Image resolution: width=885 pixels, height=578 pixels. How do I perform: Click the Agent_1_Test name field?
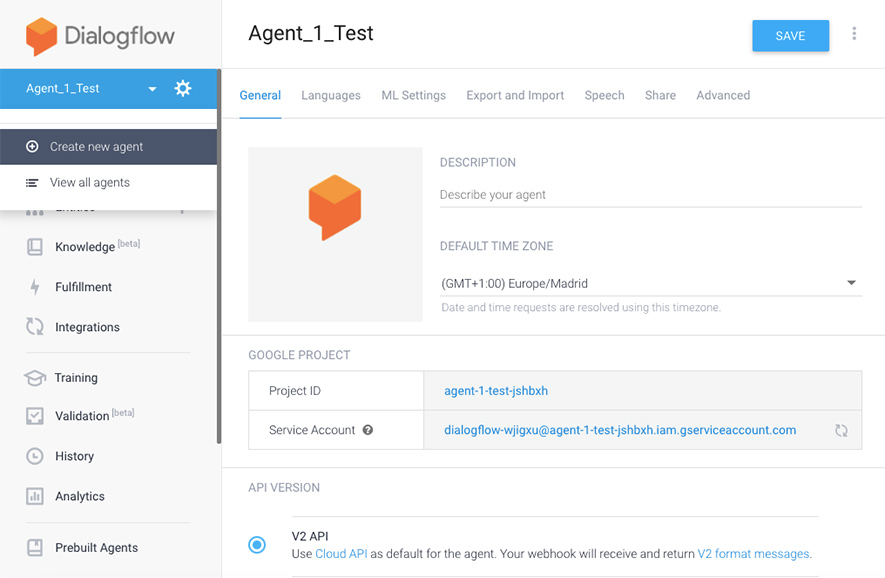pyautogui.click(x=311, y=33)
